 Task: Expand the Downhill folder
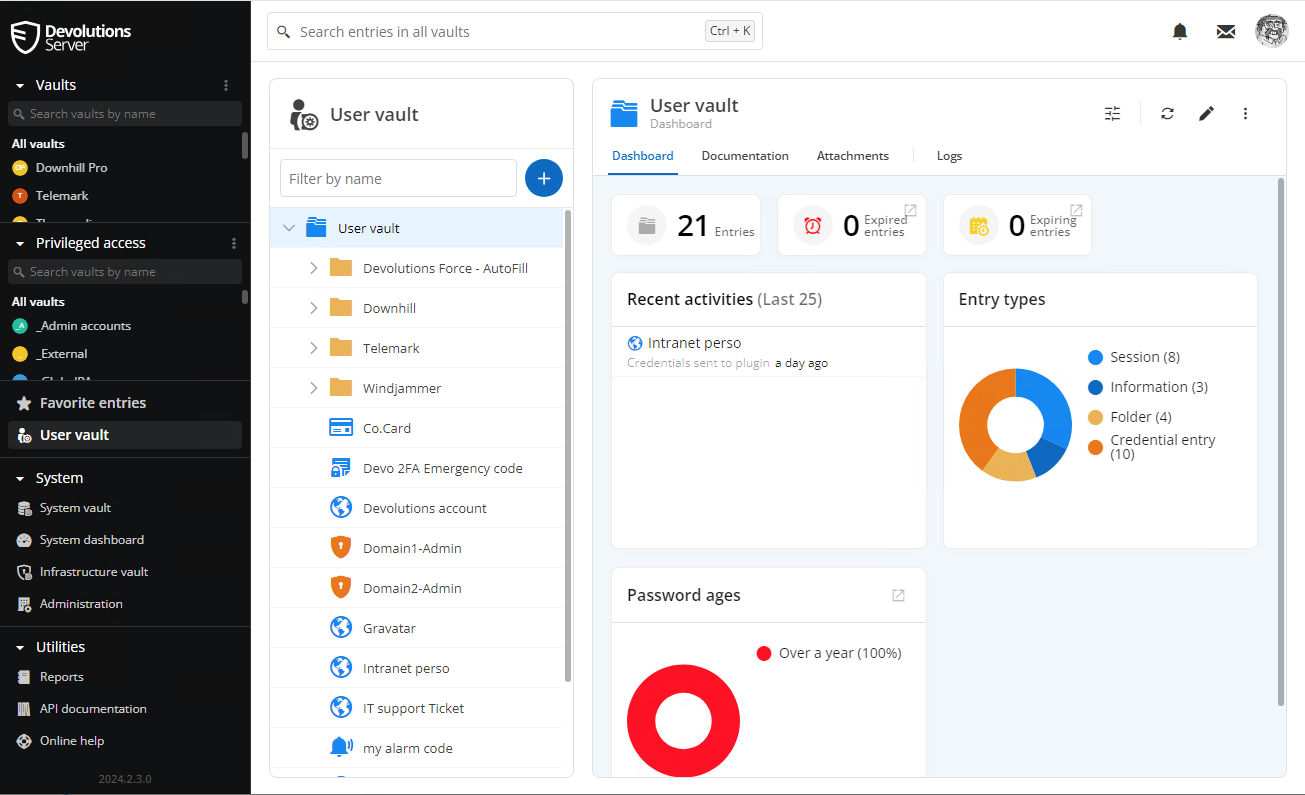tap(313, 308)
